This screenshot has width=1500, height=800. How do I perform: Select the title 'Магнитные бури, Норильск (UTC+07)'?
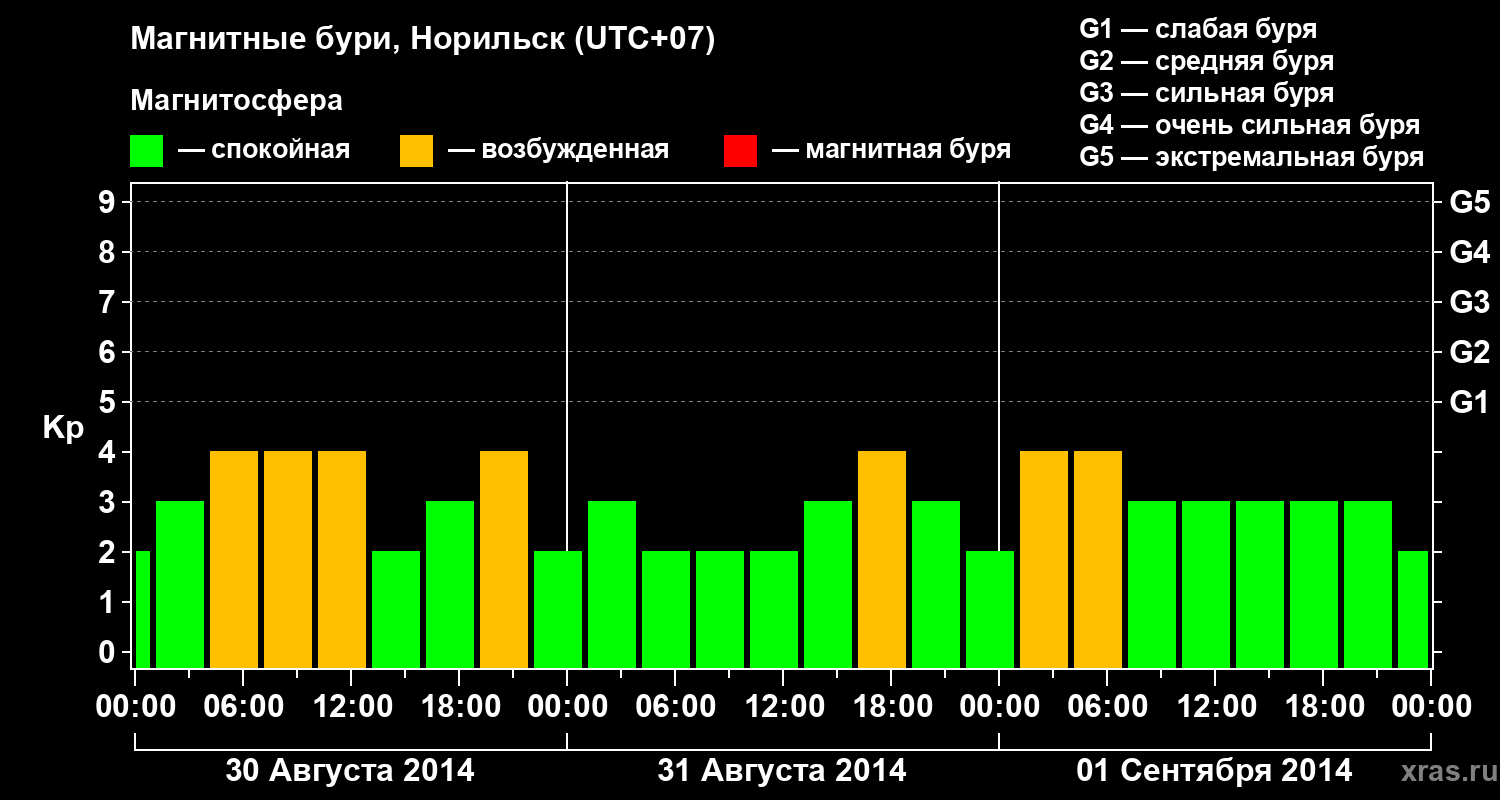point(423,40)
